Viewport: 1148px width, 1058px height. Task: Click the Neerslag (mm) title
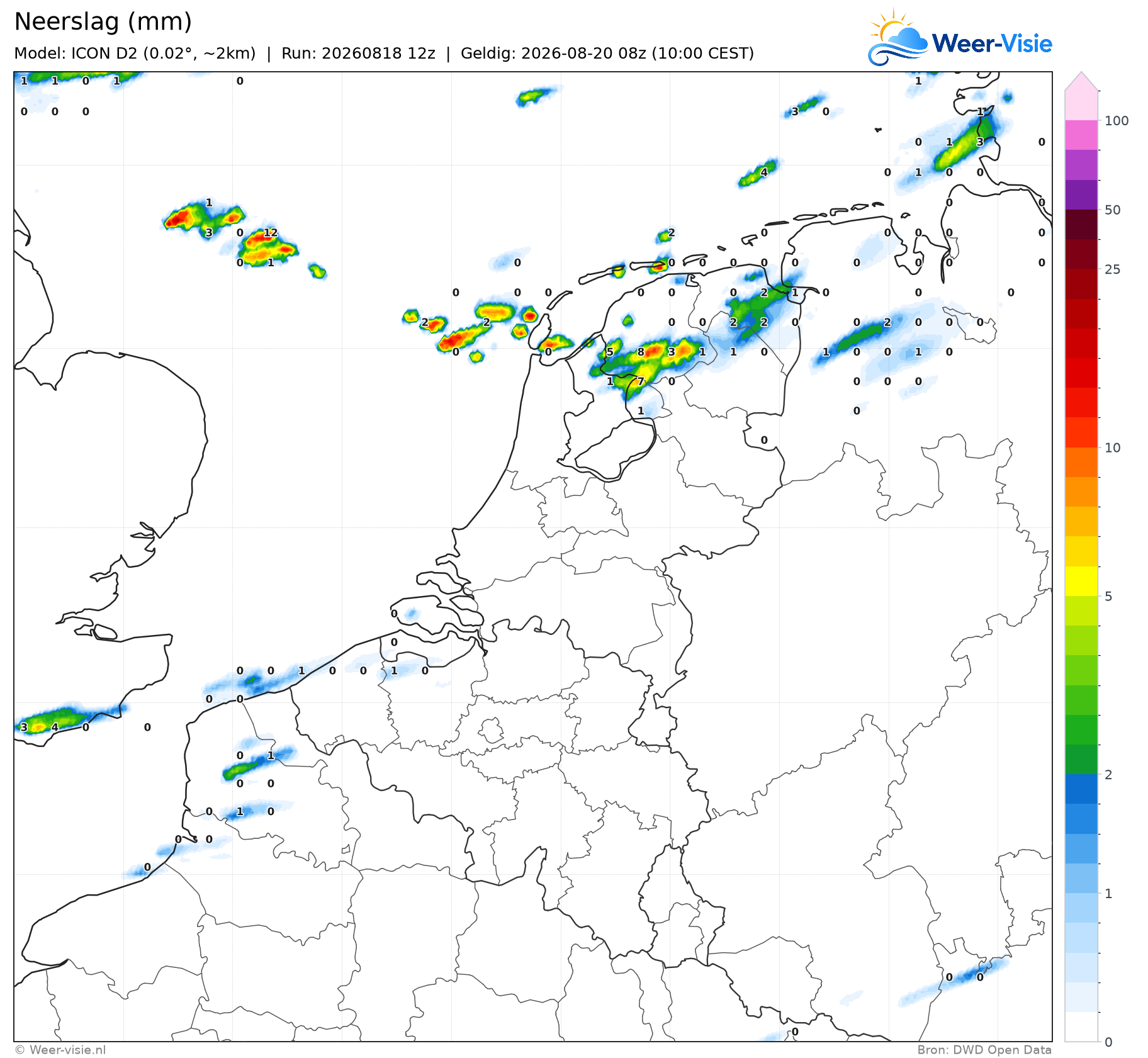[103, 21]
